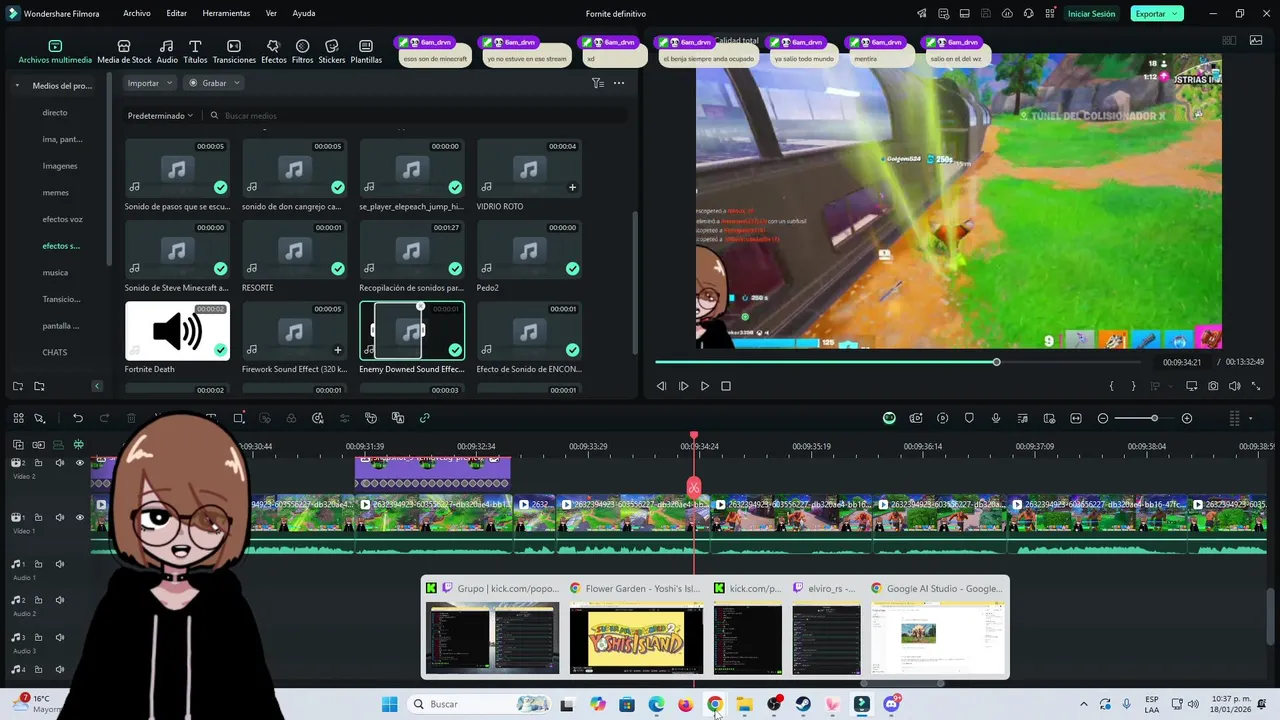Click the timeline zoom slider handle

(1154, 418)
